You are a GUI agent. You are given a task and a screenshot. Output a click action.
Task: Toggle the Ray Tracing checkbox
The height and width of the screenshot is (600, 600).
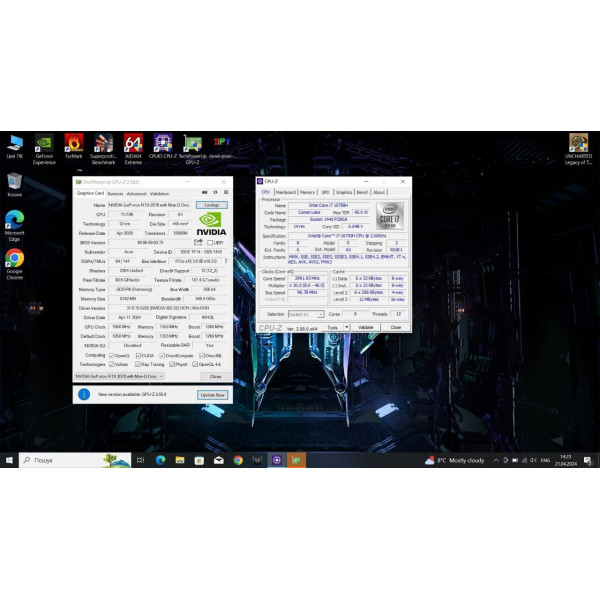click(x=138, y=364)
